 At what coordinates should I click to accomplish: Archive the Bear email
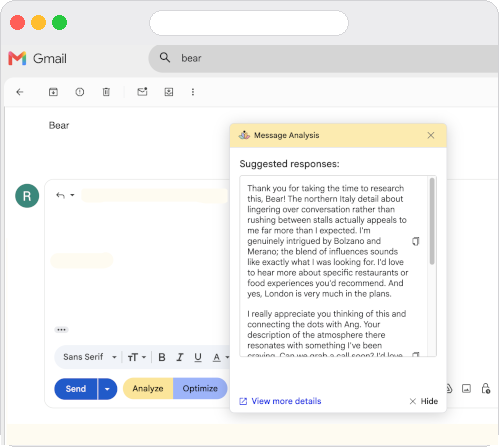click(53, 92)
